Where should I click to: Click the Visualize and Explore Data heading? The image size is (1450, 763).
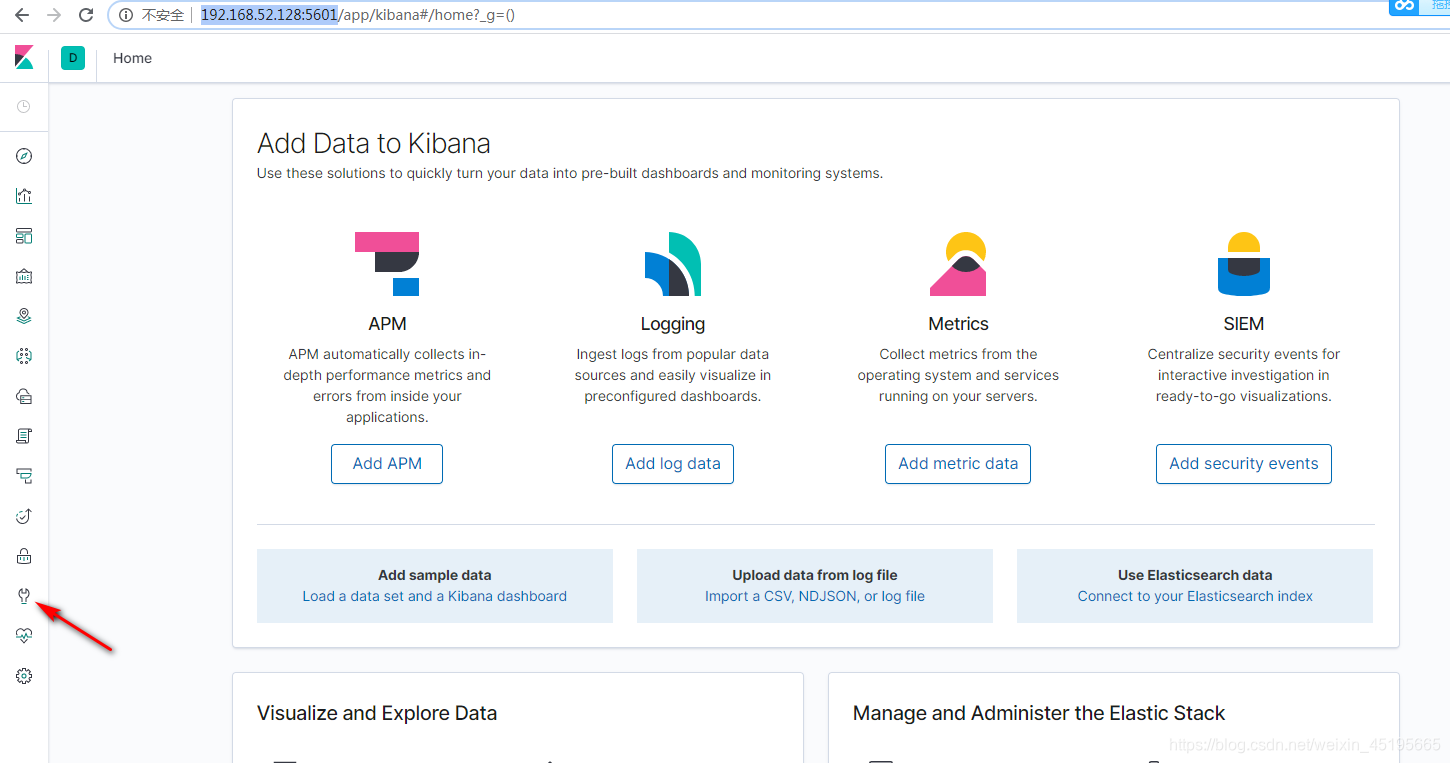(x=377, y=713)
